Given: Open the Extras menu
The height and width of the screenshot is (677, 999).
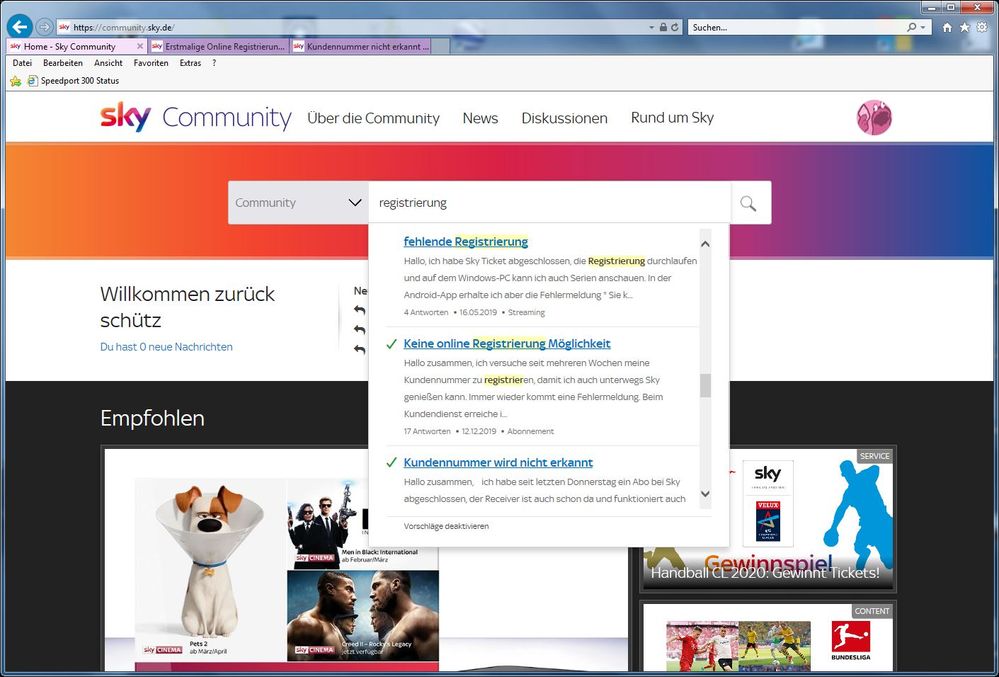Looking at the screenshot, I should coord(190,63).
